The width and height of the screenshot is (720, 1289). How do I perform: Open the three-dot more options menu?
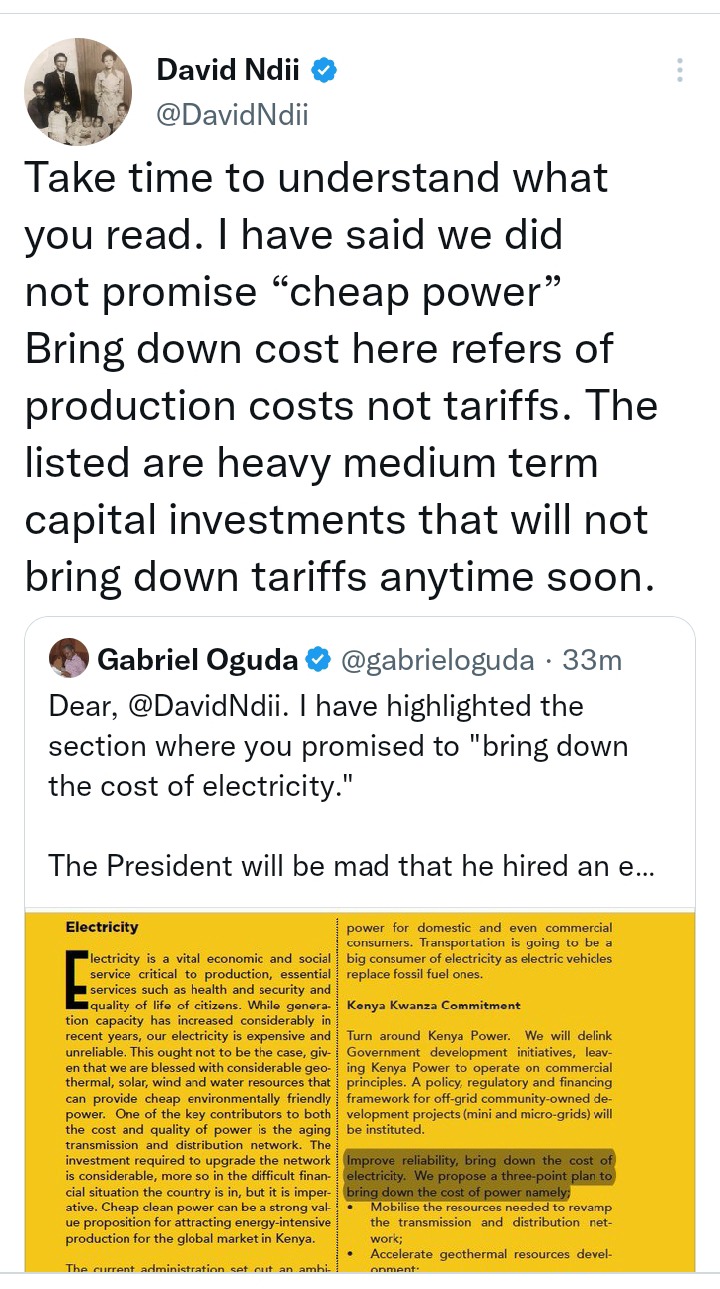pos(679,70)
